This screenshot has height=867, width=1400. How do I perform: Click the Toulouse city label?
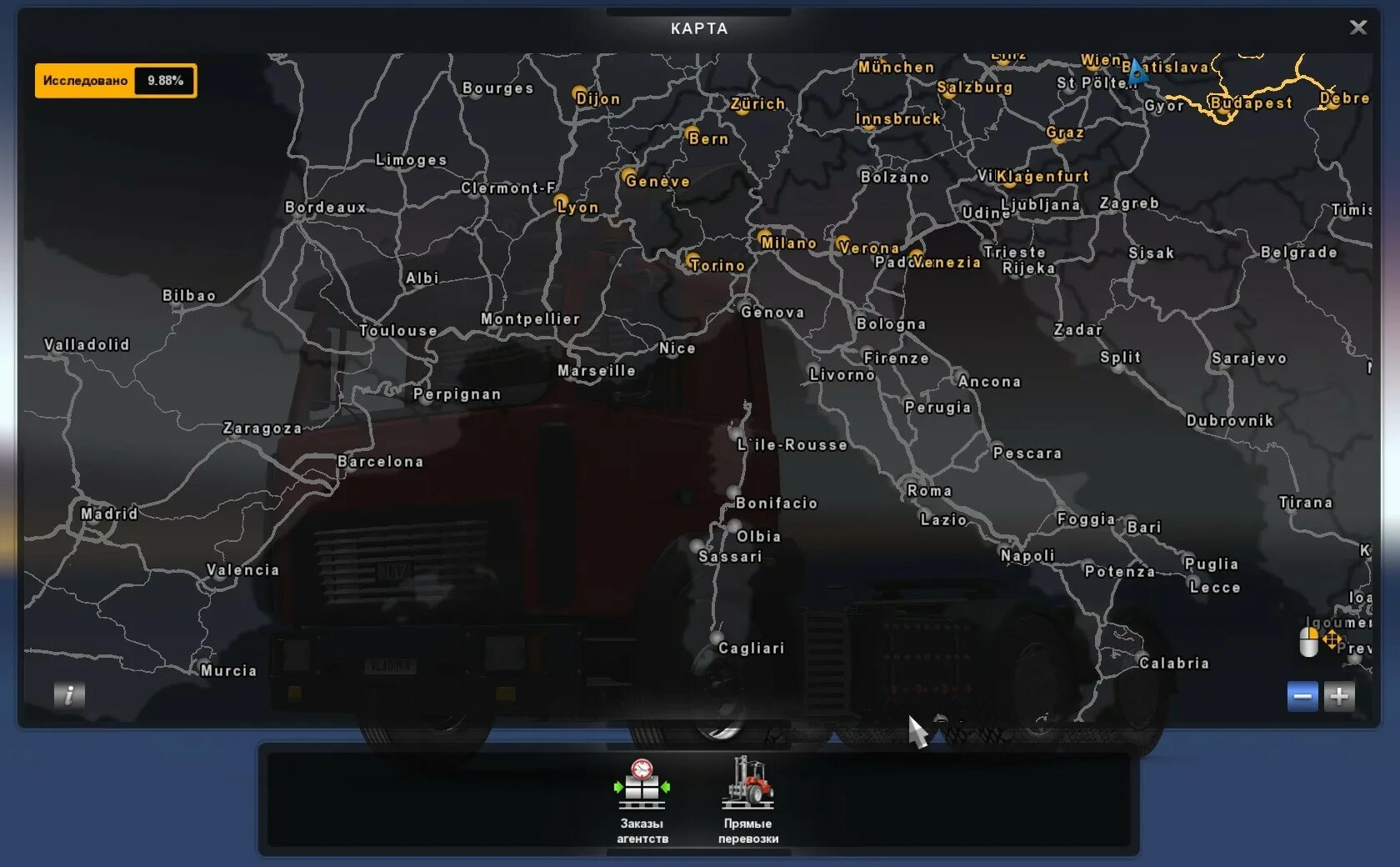(398, 330)
